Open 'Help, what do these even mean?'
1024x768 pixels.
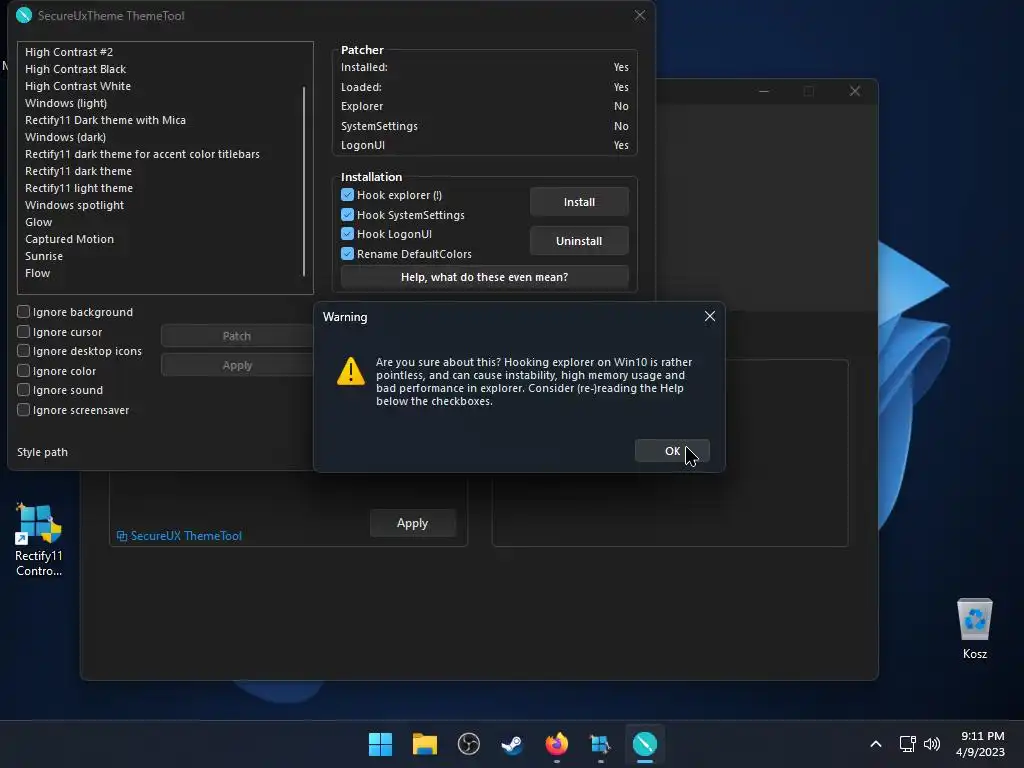point(485,277)
